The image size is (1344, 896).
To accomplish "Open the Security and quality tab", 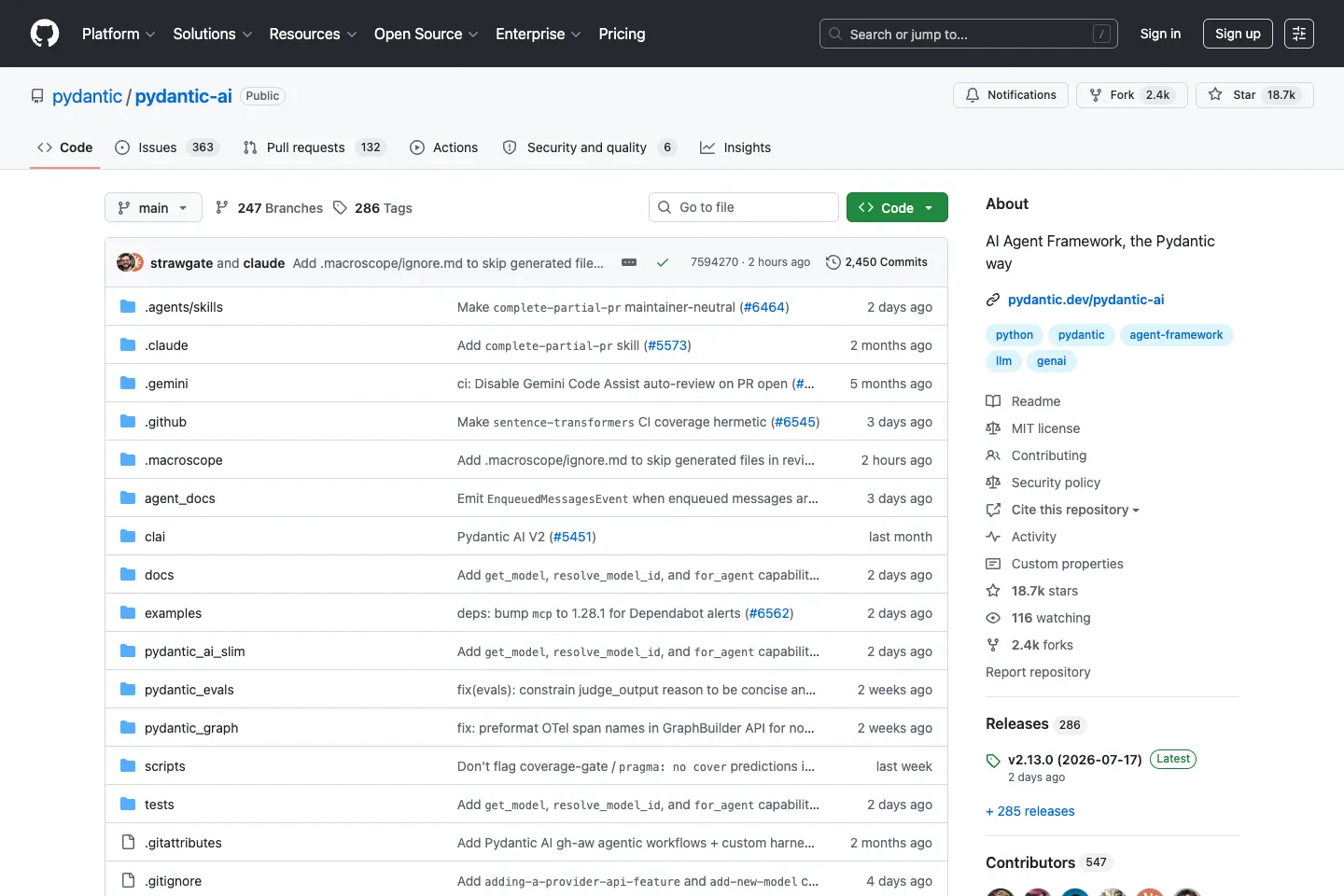I will (x=589, y=147).
